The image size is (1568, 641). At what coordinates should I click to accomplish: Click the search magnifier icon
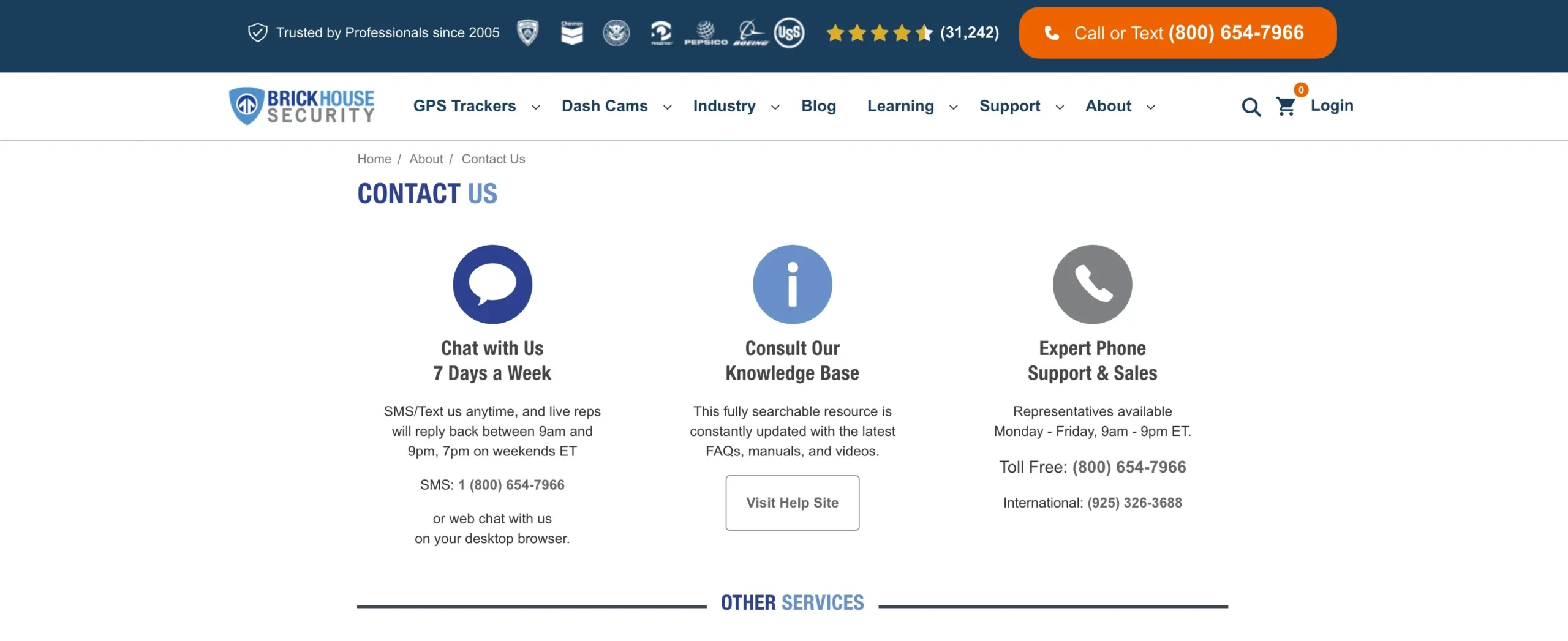pyautogui.click(x=1251, y=107)
